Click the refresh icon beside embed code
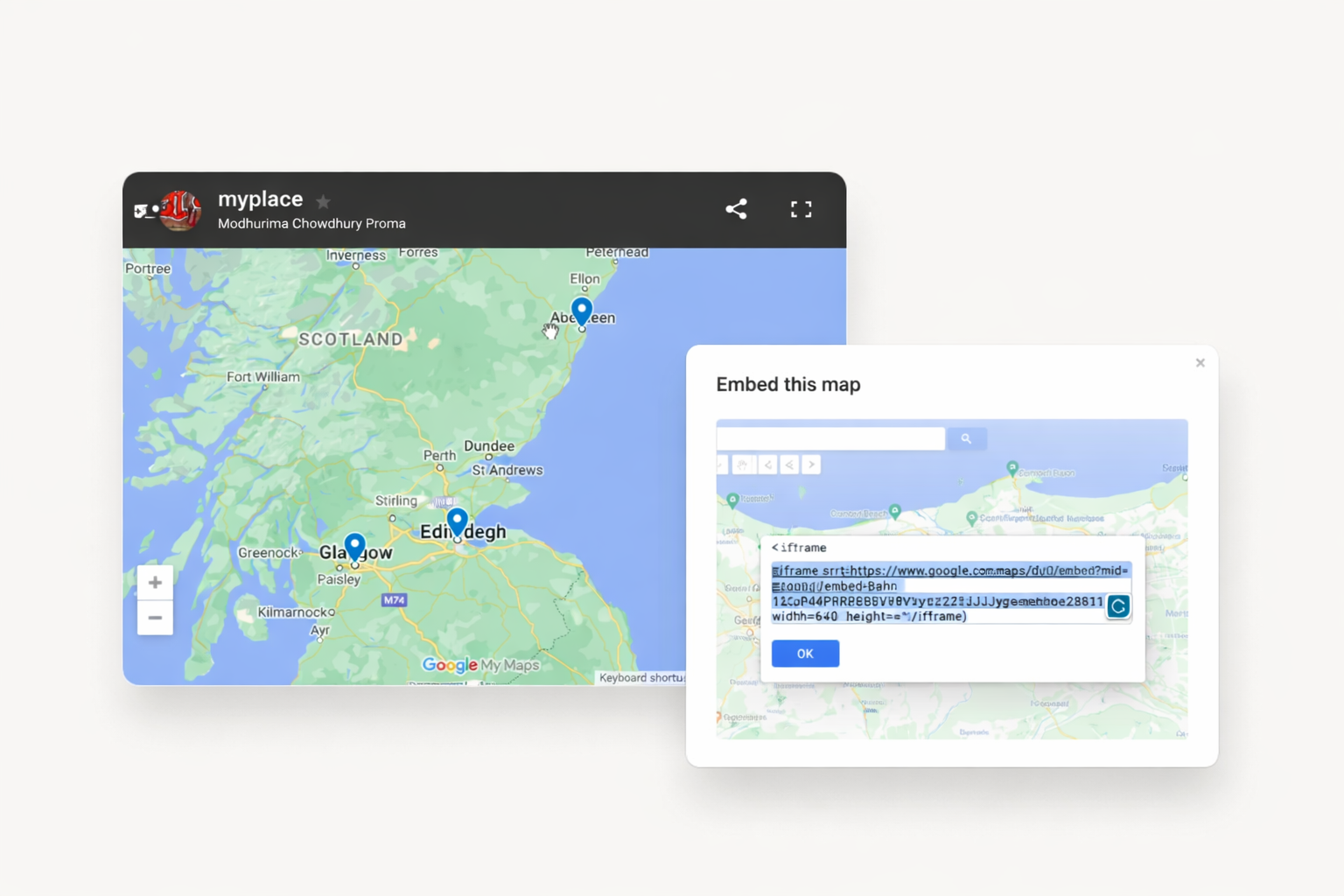The height and width of the screenshot is (896, 1344). click(x=1118, y=606)
